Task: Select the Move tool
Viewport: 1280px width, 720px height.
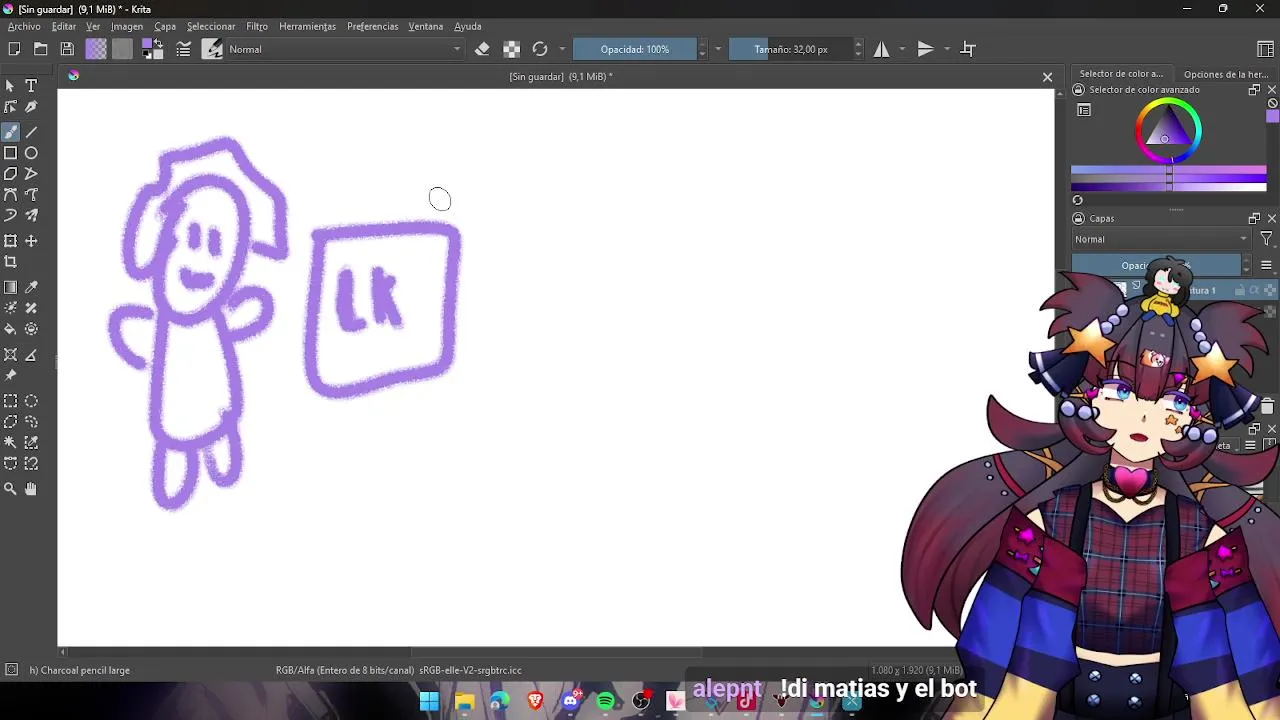Action: 31,241
